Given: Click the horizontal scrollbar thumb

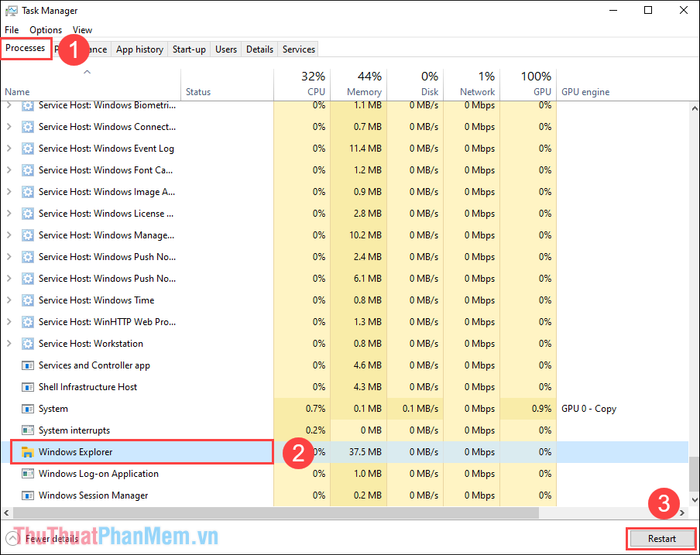Looking at the screenshot, I should (x=276, y=513).
